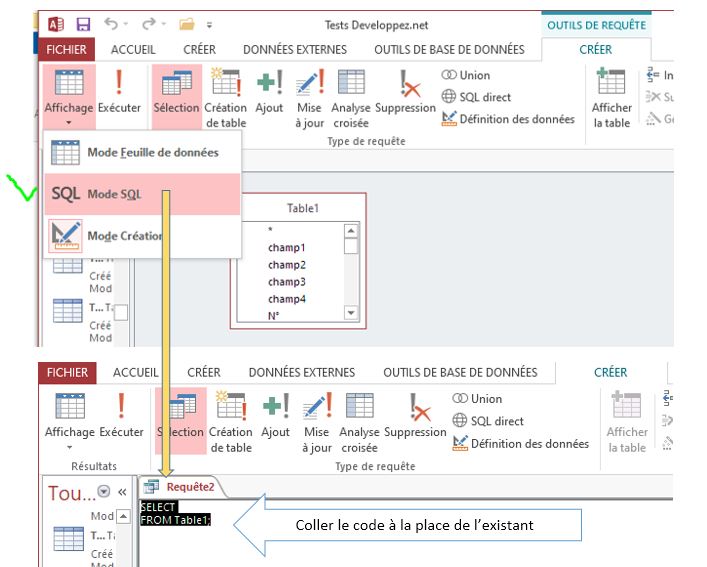Open DONNÉES EXTERNES tab in upper ribbon

tap(295, 50)
